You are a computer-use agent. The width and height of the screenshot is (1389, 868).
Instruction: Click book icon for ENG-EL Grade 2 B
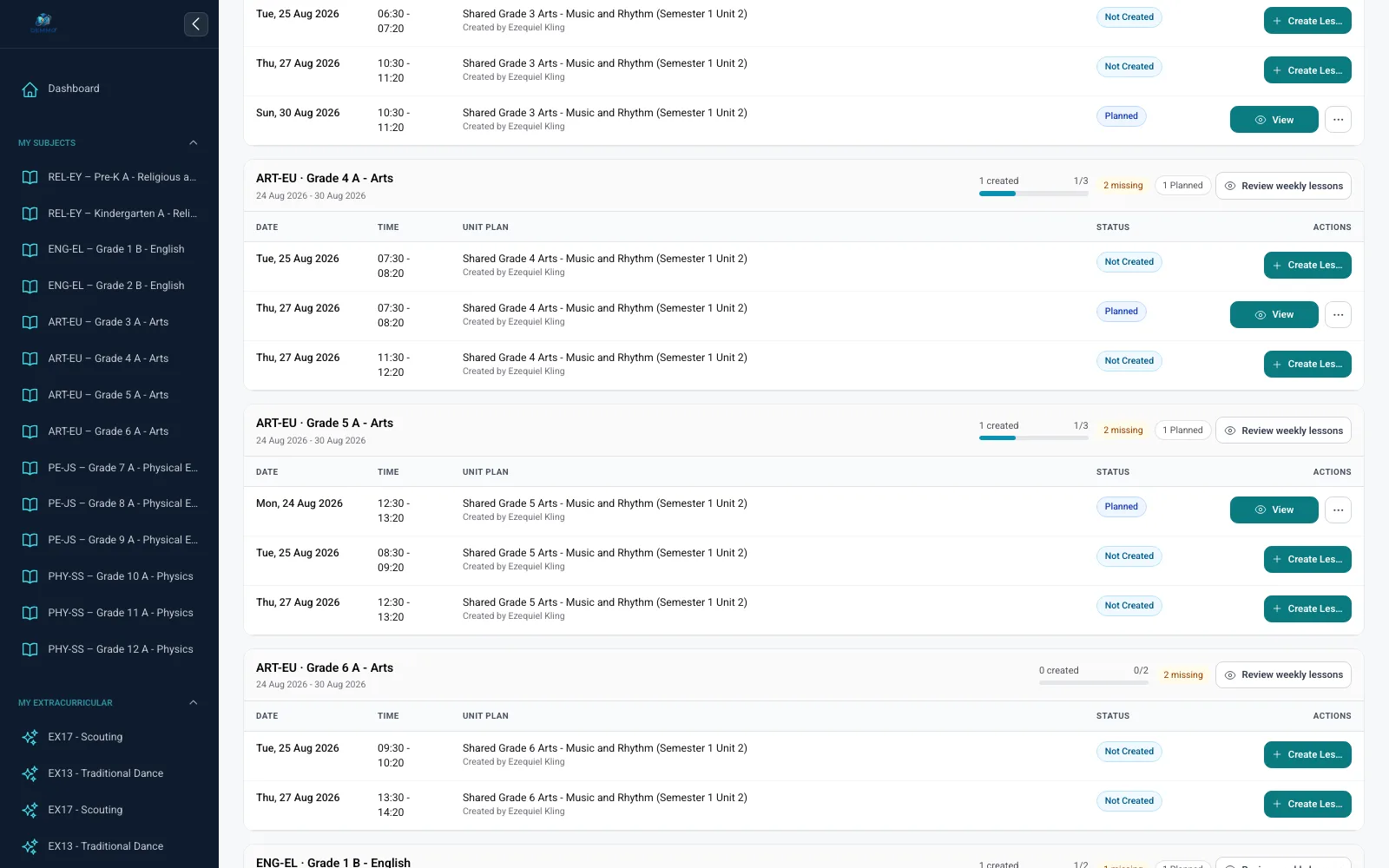pyautogui.click(x=30, y=286)
